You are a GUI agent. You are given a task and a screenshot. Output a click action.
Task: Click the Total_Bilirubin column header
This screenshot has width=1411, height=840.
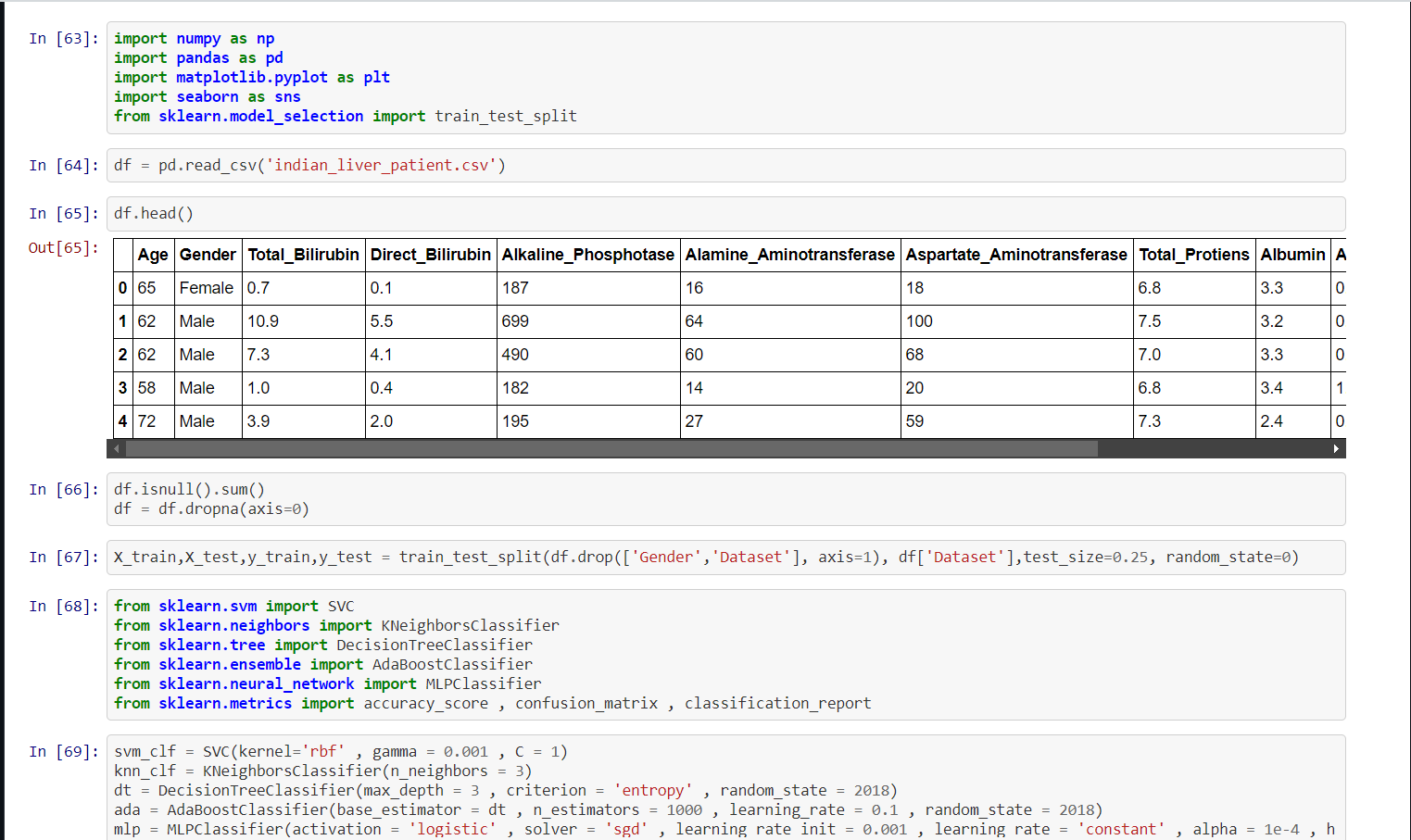303,255
